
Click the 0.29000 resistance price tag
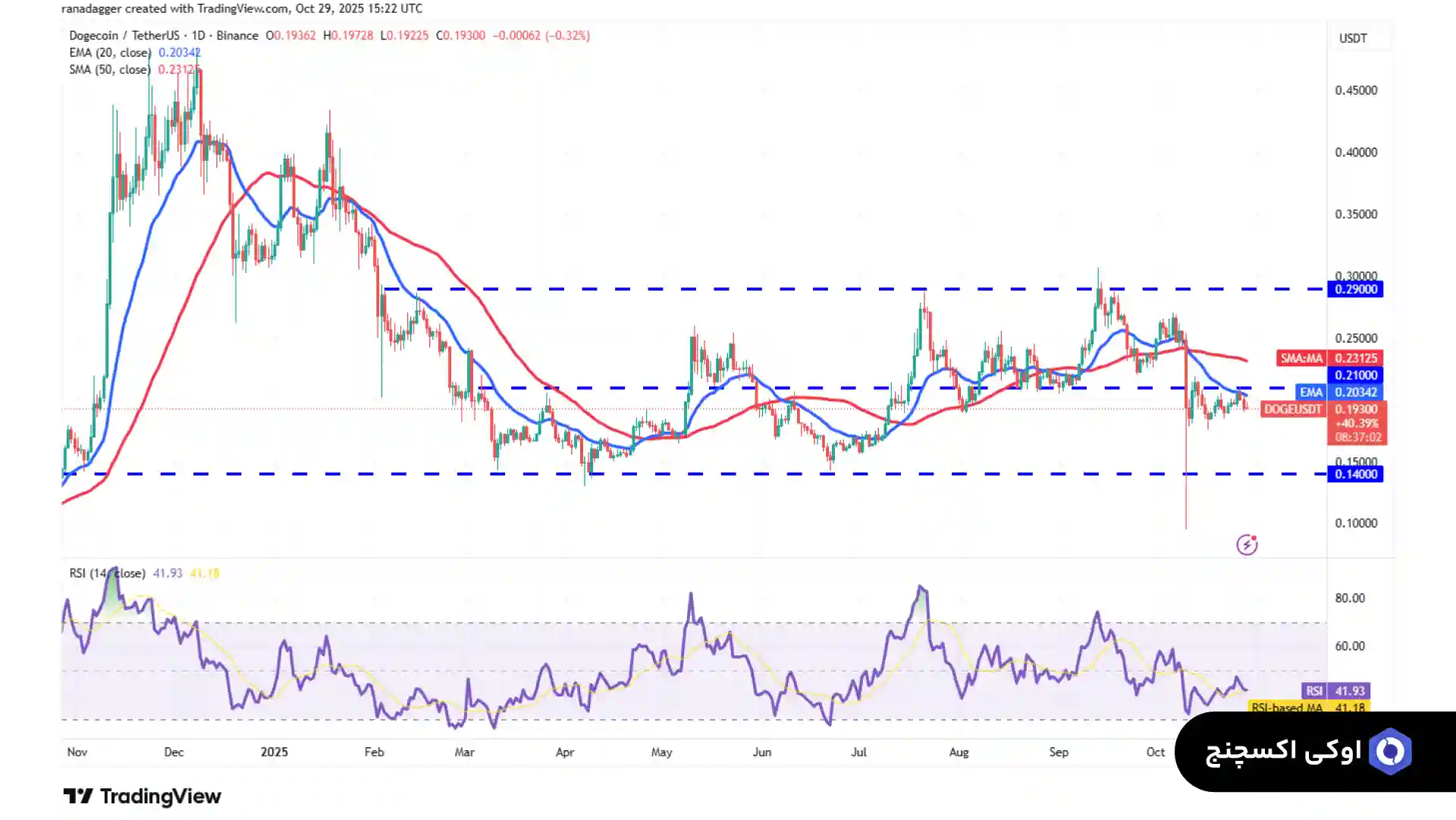(x=1355, y=289)
